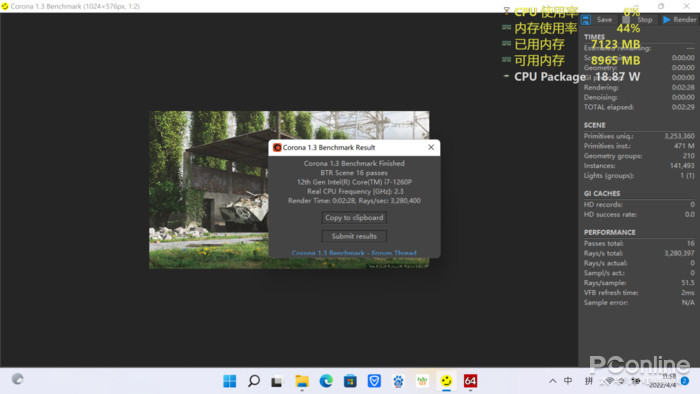Click the 'Rays/sample' value 51.5

point(688,283)
